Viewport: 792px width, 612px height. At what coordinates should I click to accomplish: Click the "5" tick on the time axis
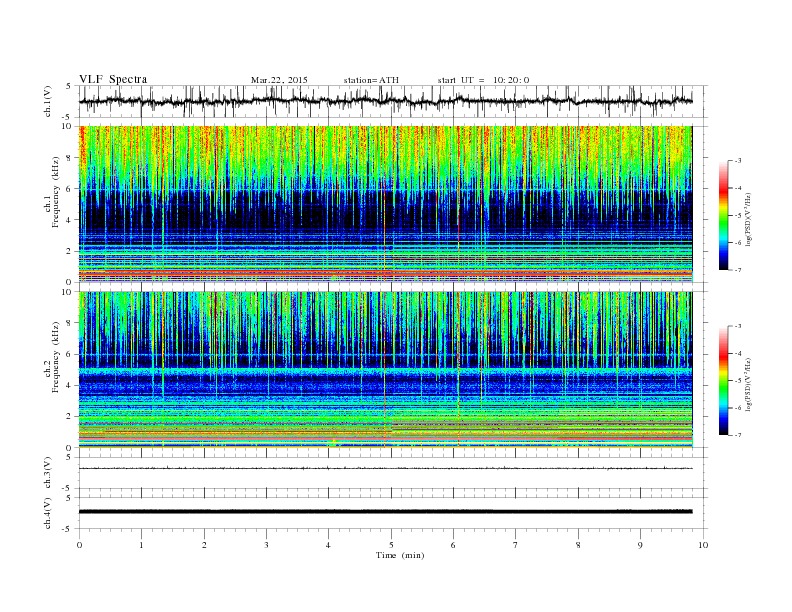[x=391, y=545]
